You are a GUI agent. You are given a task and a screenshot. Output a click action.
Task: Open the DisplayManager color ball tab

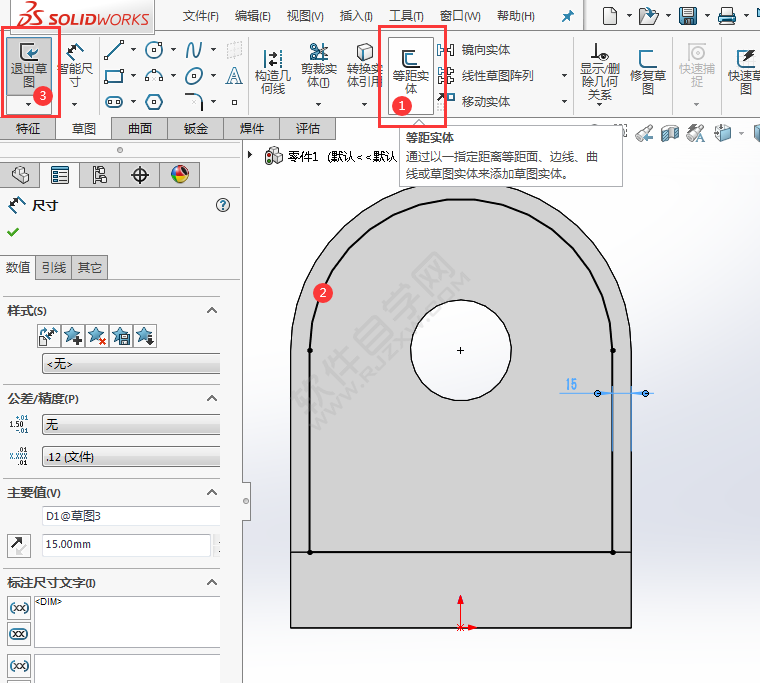(x=180, y=175)
